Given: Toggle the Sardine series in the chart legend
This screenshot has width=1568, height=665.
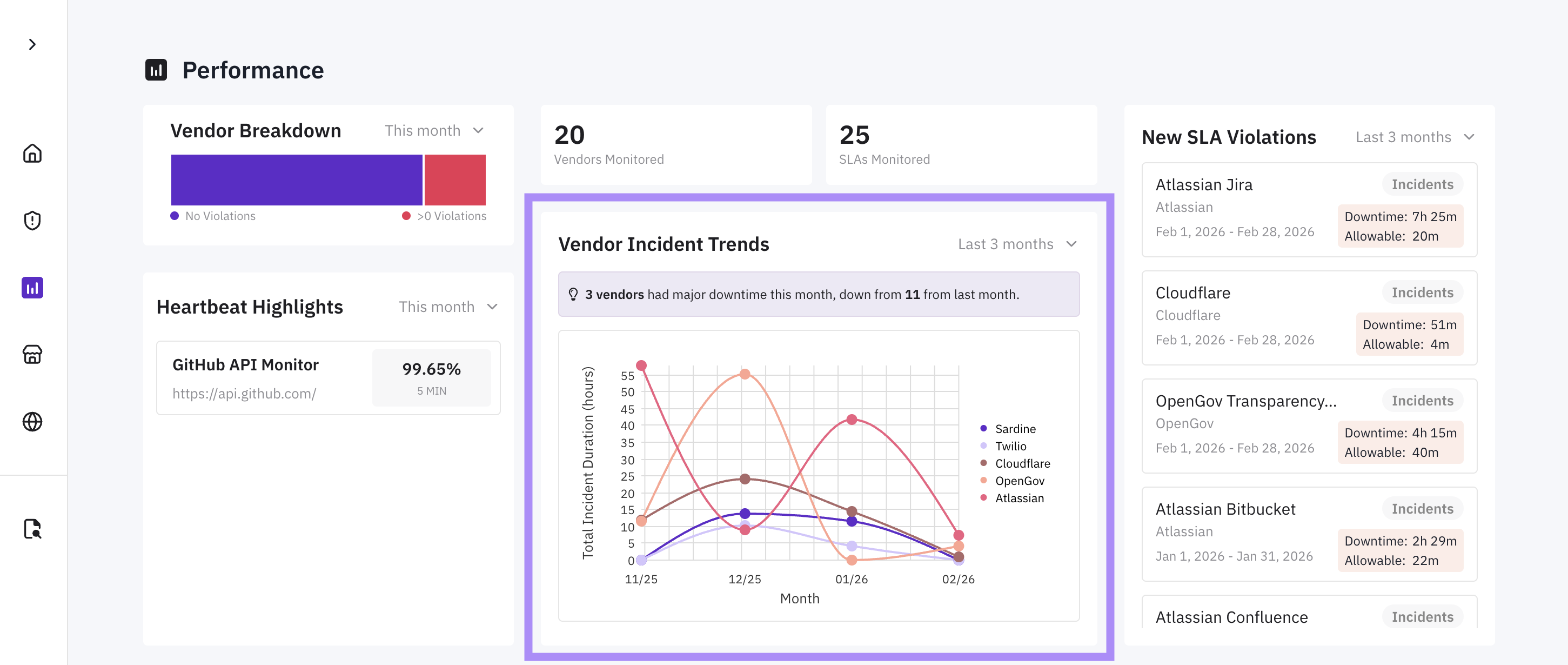Looking at the screenshot, I should (1015, 429).
